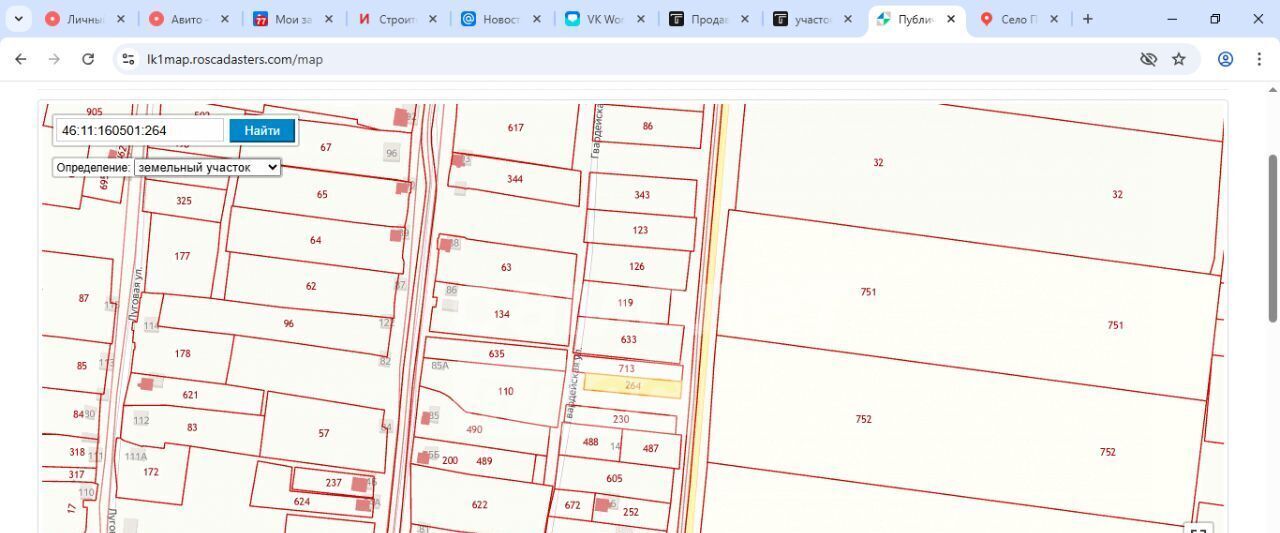Click the cadastral number search field
The width and height of the screenshot is (1280, 533).
140,130
